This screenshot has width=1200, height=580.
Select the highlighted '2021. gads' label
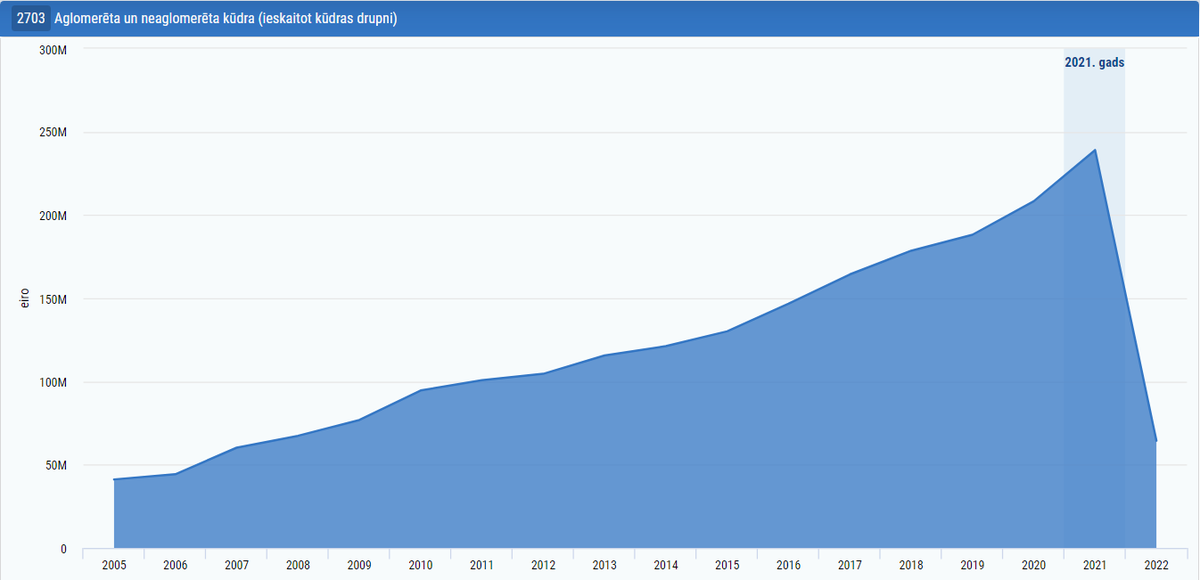pos(1094,62)
